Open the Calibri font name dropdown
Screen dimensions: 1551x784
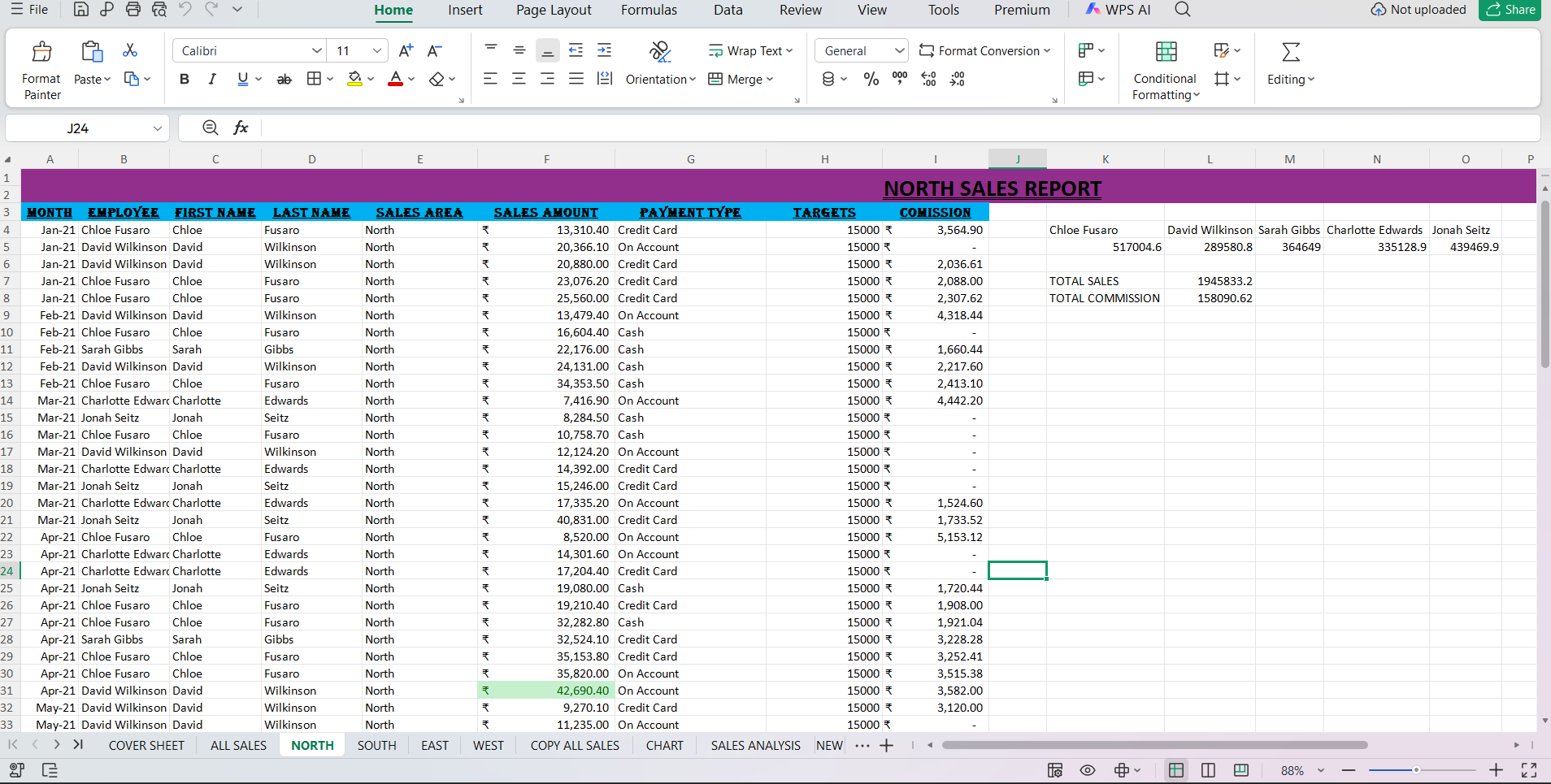pos(316,50)
